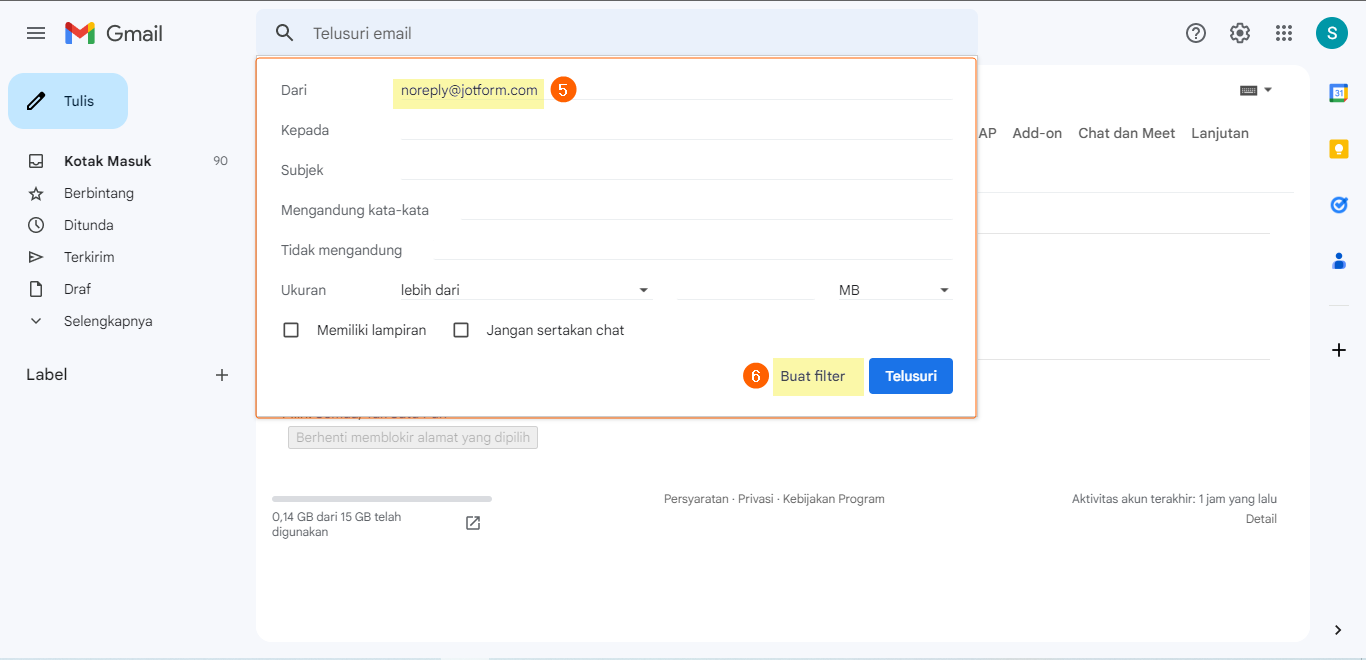
Task: Click the Support help question mark icon
Action: point(1196,33)
